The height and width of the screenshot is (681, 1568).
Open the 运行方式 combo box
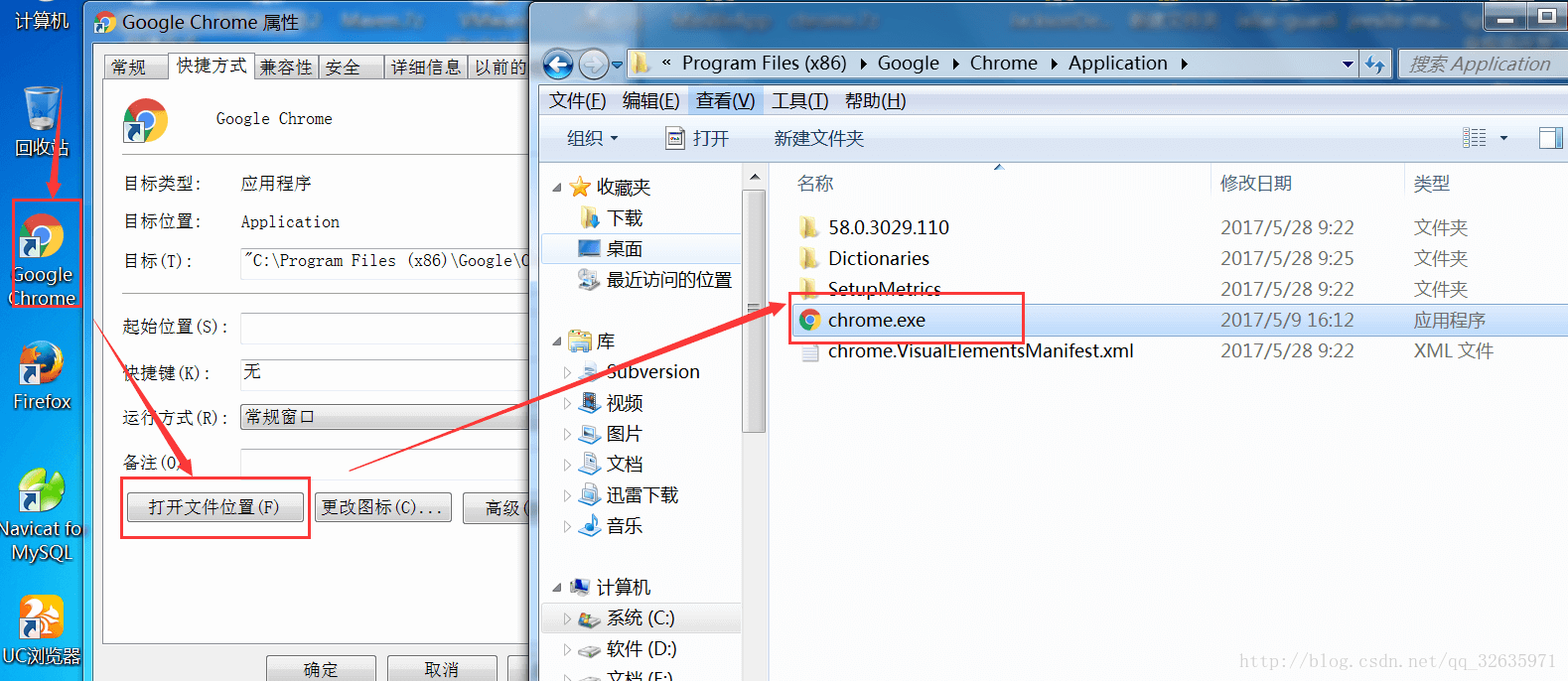[385, 417]
